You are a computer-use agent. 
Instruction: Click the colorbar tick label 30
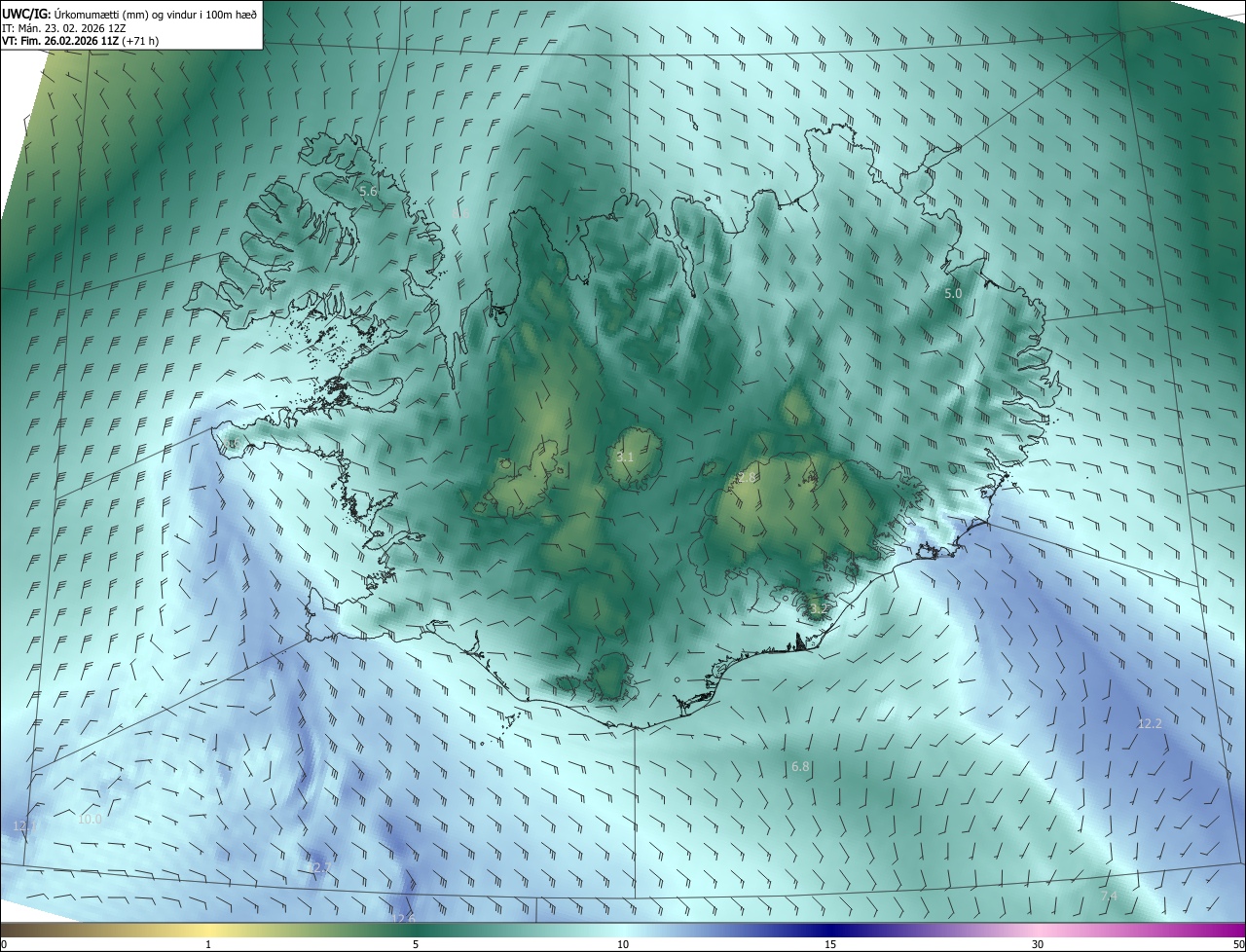click(1038, 944)
